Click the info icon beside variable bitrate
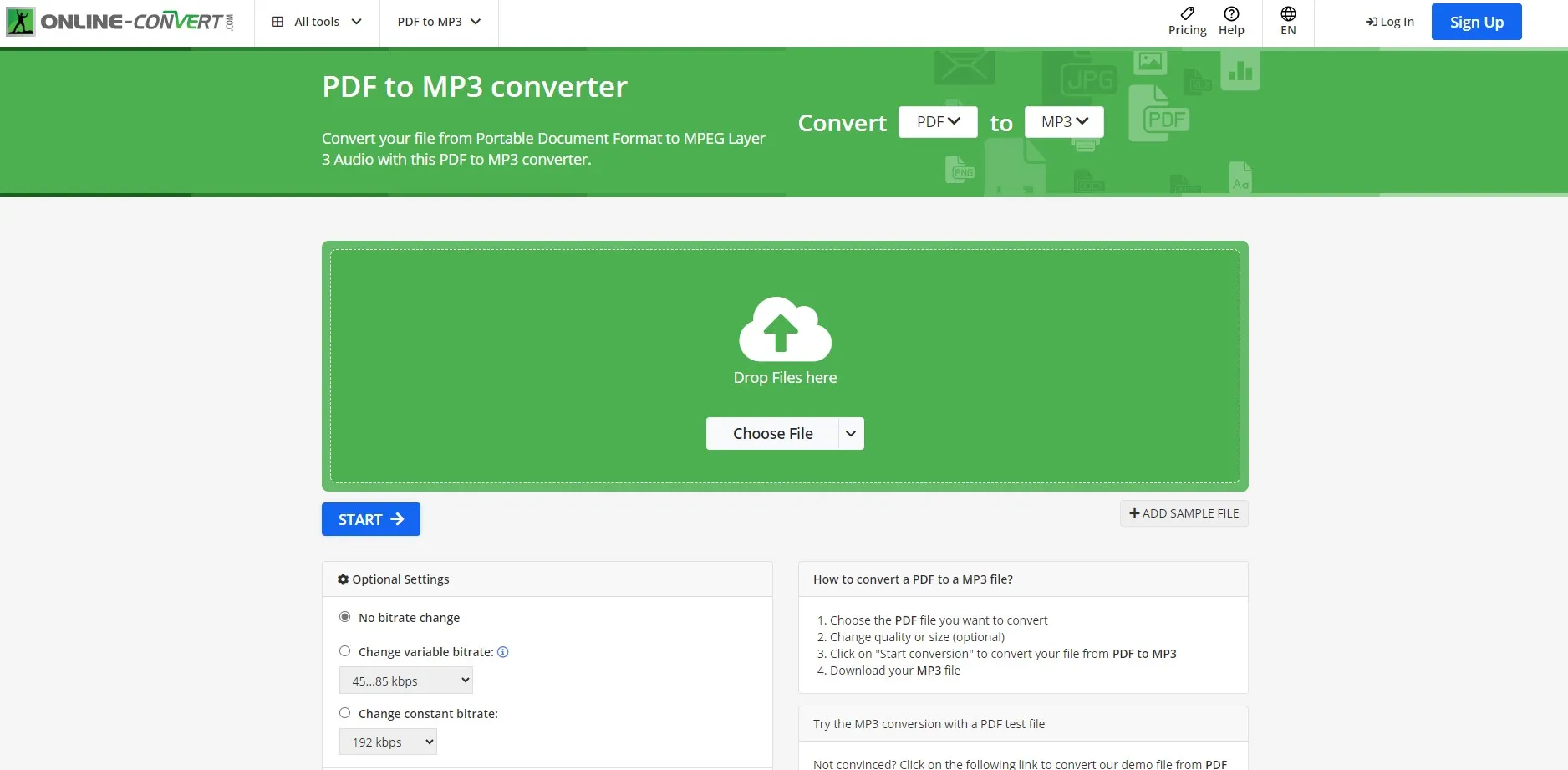 click(502, 652)
